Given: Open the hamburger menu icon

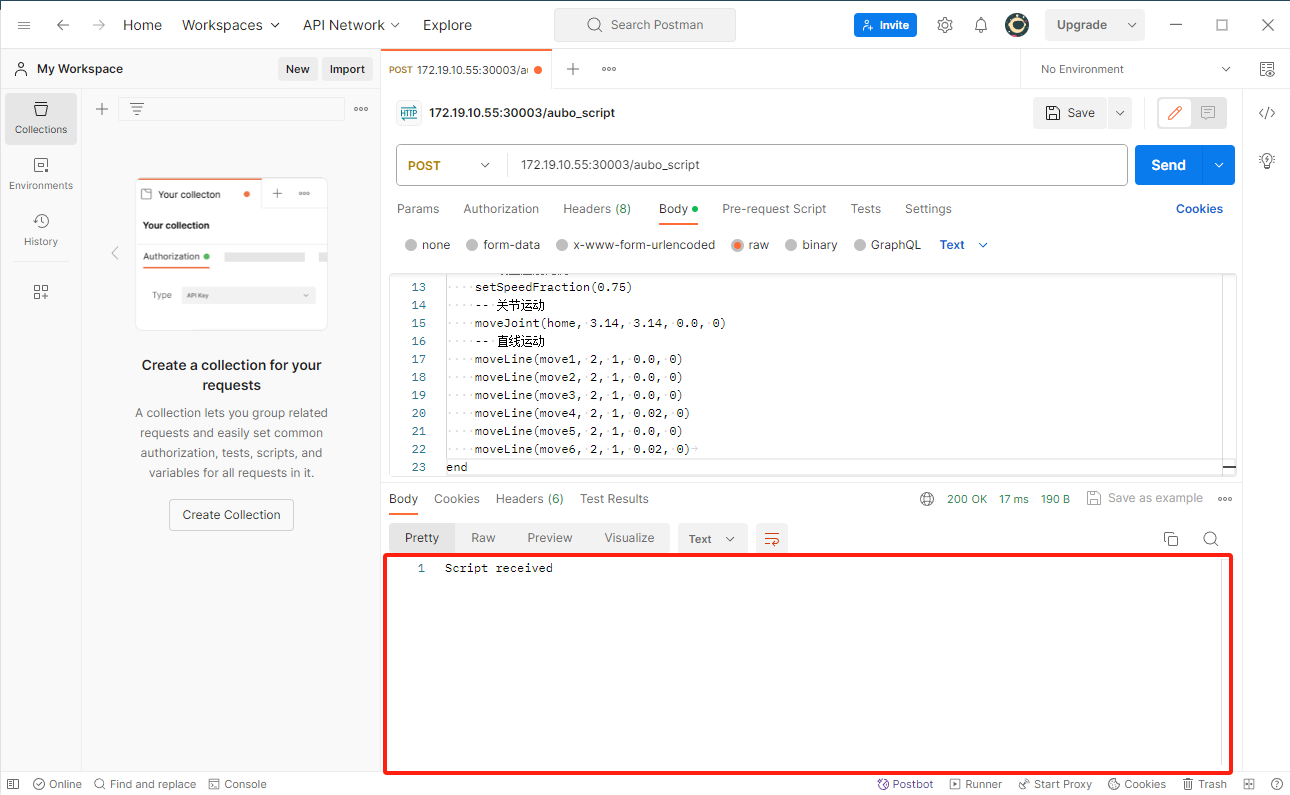Looking at the screenshot, I should (x=24, y=25).
